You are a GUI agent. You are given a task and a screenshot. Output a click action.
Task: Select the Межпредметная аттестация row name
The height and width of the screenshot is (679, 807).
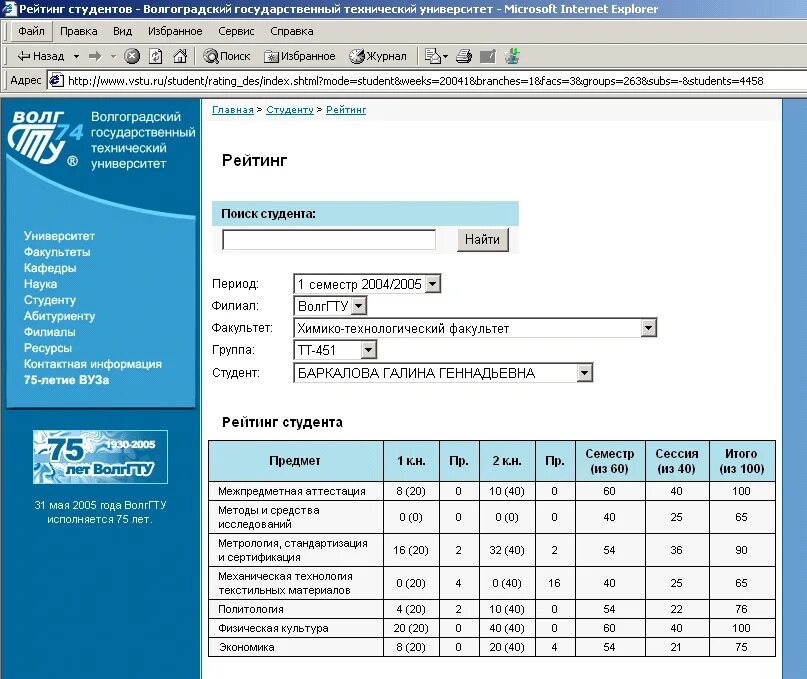pos(292,491)
